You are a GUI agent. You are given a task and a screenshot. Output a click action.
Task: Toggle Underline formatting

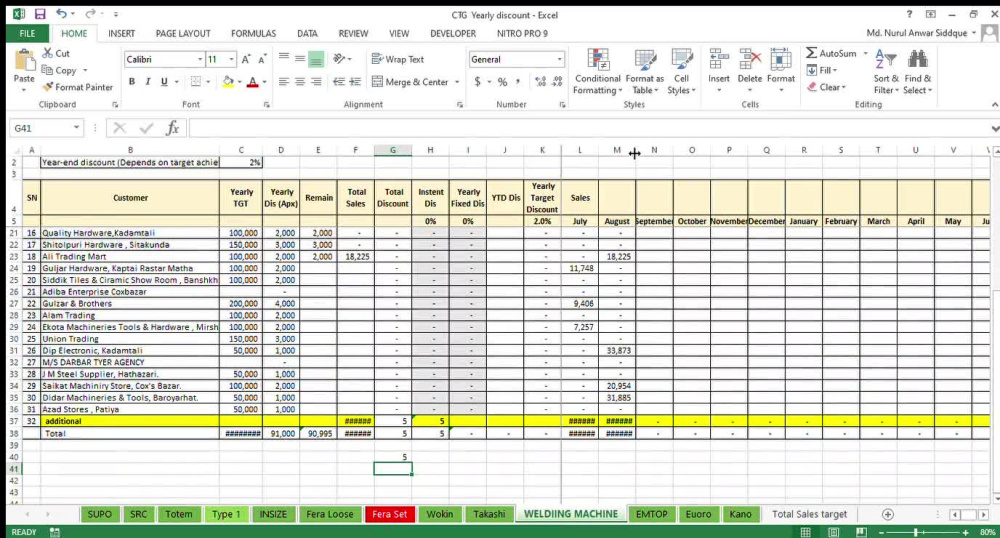[164, 82]
